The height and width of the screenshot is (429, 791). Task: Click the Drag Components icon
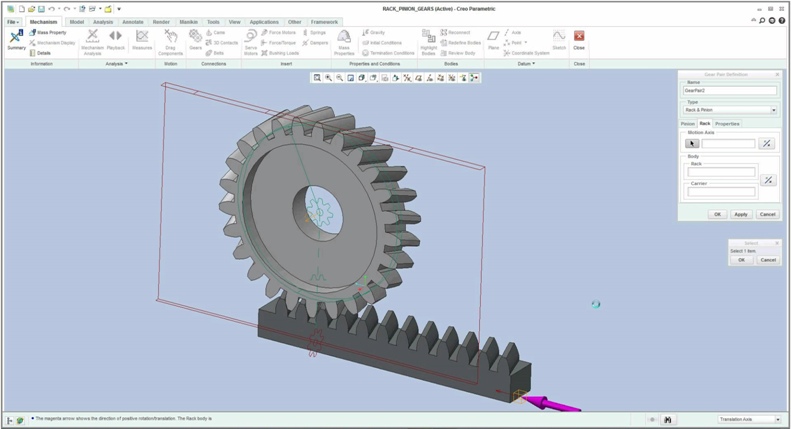coord(171,38)
